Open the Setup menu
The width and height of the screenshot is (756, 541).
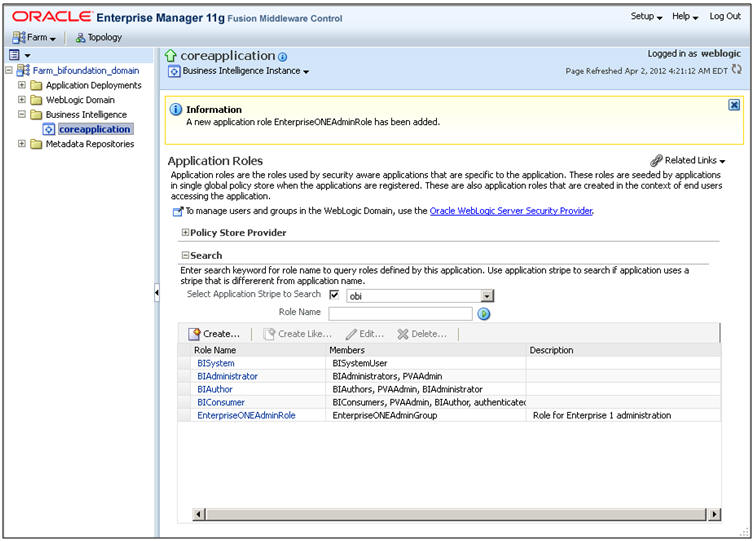click(646, 16)
